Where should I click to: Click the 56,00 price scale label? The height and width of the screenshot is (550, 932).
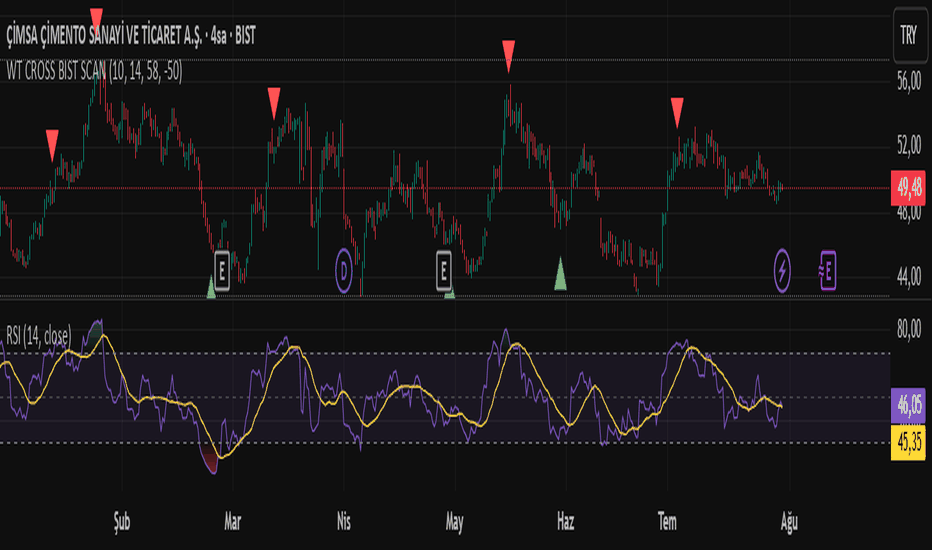click(x=909, y=81)
